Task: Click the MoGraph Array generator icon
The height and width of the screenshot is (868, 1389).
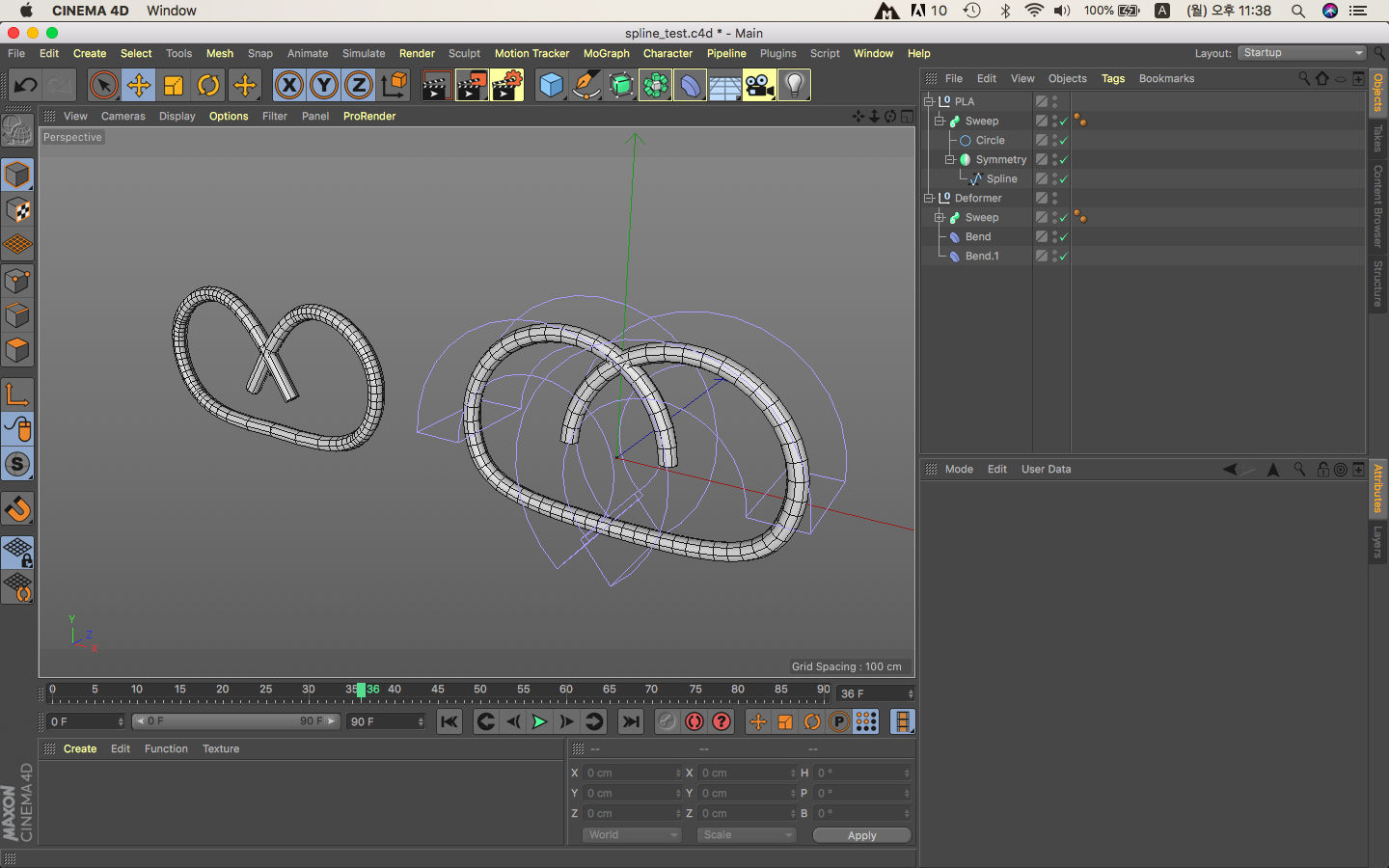Action: 656,85
